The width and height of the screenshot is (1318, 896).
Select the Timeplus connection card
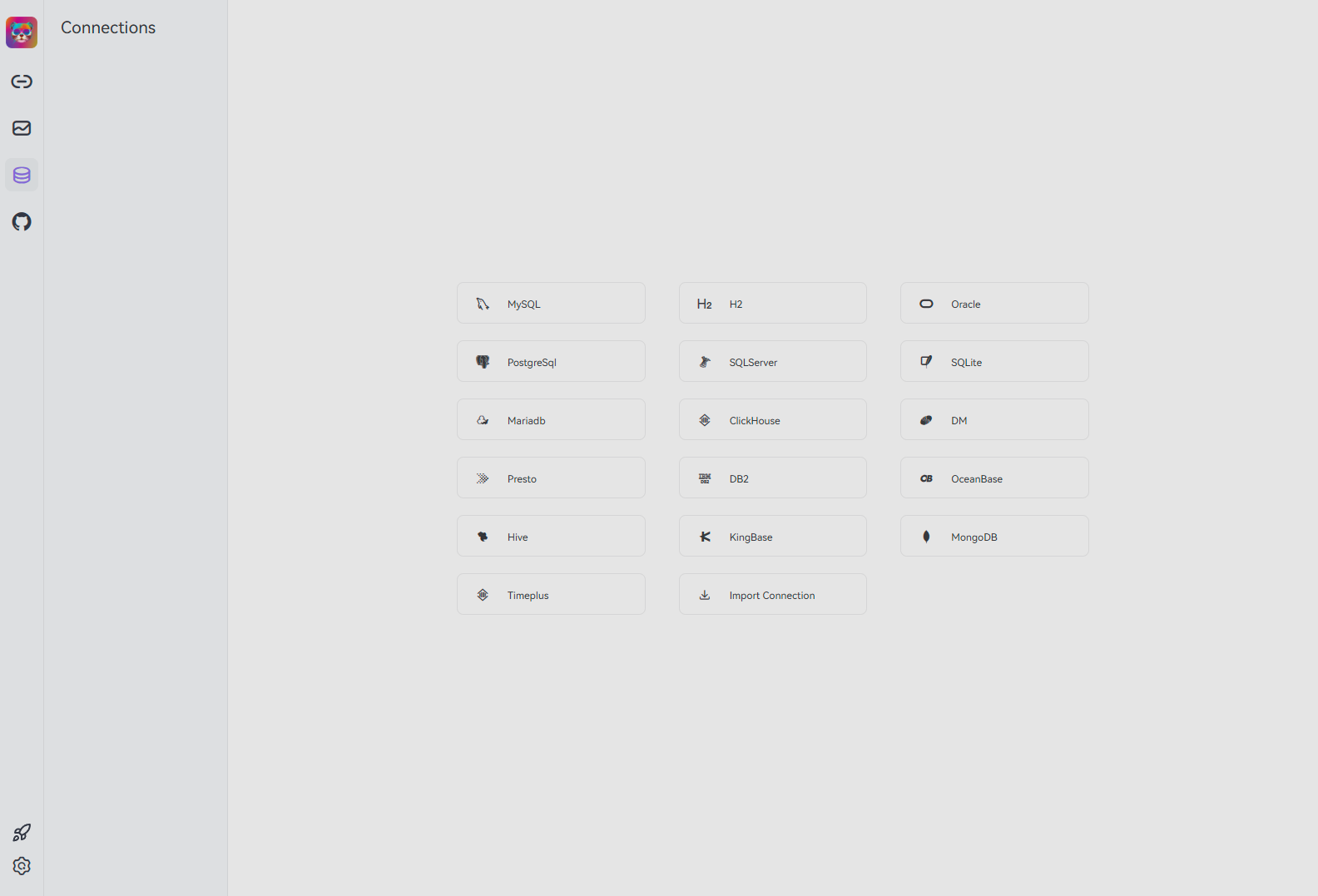pyautogui.click(x=551, y=594)
